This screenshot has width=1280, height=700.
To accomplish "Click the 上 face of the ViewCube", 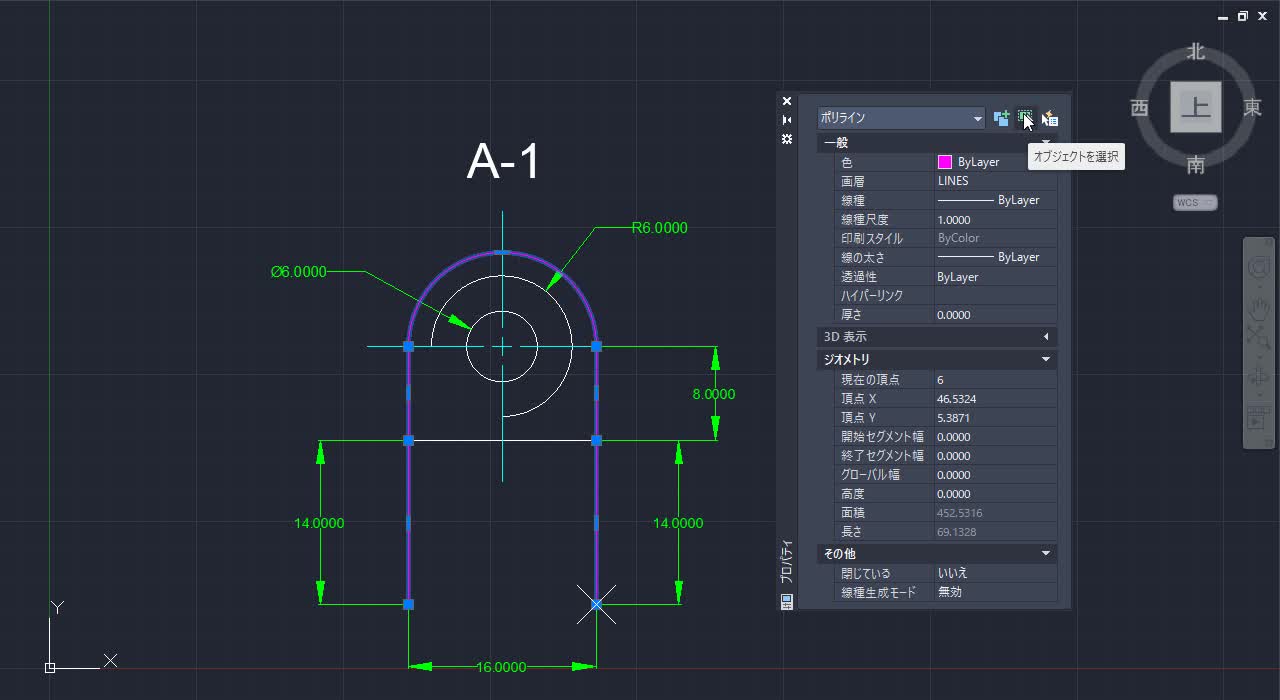I will coord(1196,107).
